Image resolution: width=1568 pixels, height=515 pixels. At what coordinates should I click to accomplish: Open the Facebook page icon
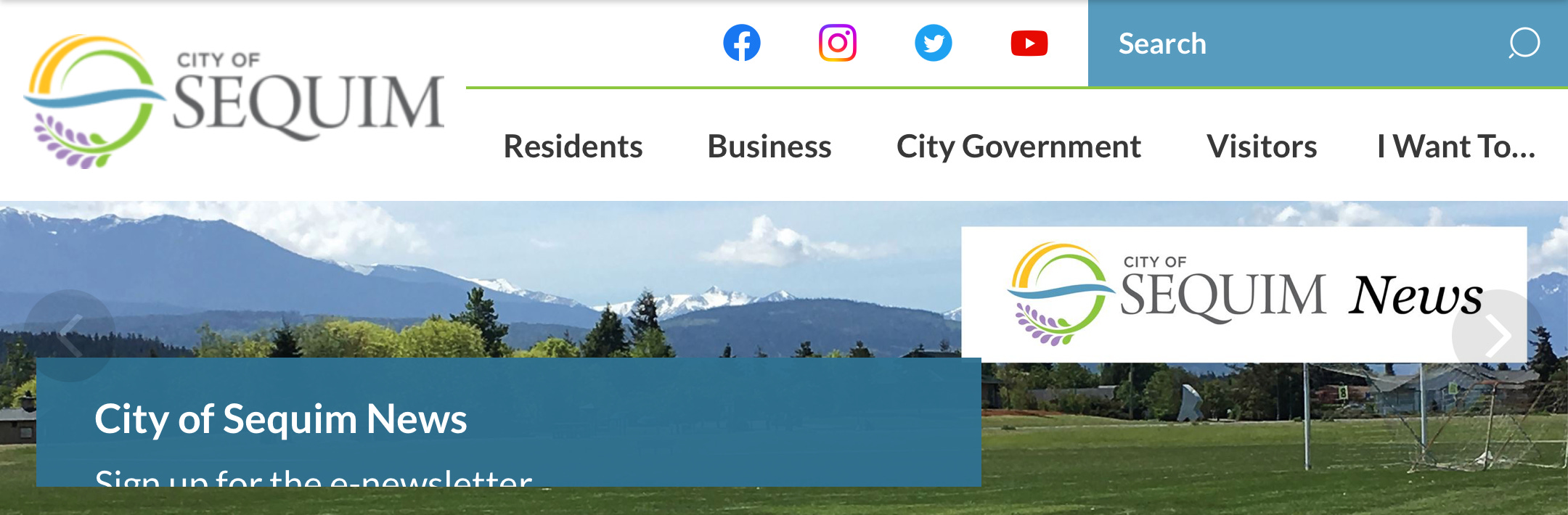coord(742,43)
